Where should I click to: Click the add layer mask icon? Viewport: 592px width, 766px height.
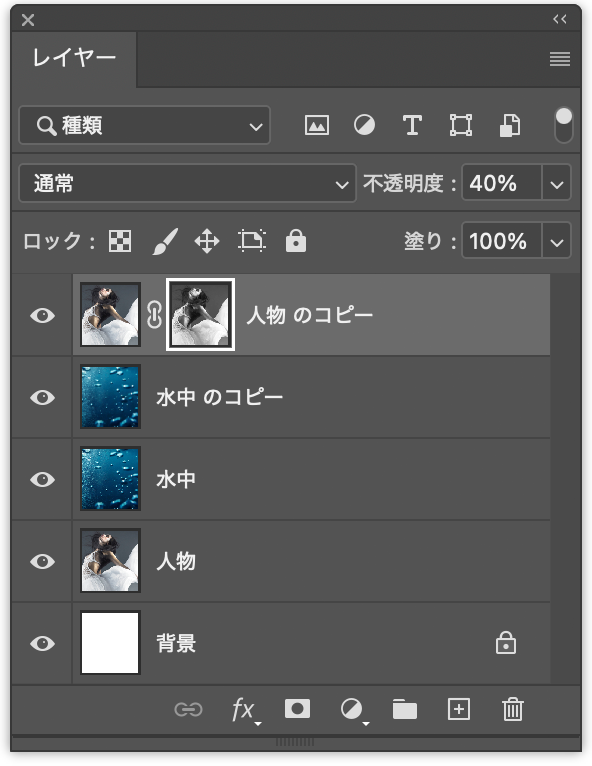[x=297, y=708]
